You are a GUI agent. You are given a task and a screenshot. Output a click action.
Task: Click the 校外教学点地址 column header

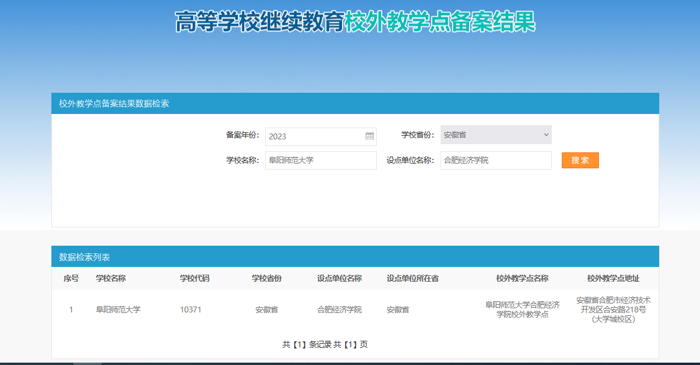click(x=613, y=278)
